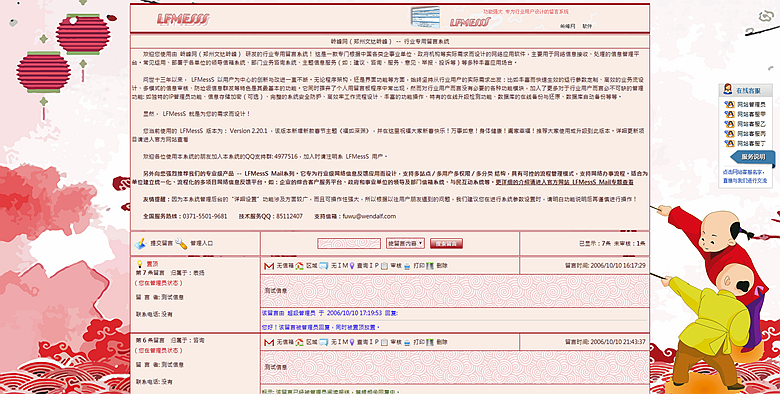
Task: Click the lightbulb 置顶 icon on message 7
Action: tap(140, 264)
